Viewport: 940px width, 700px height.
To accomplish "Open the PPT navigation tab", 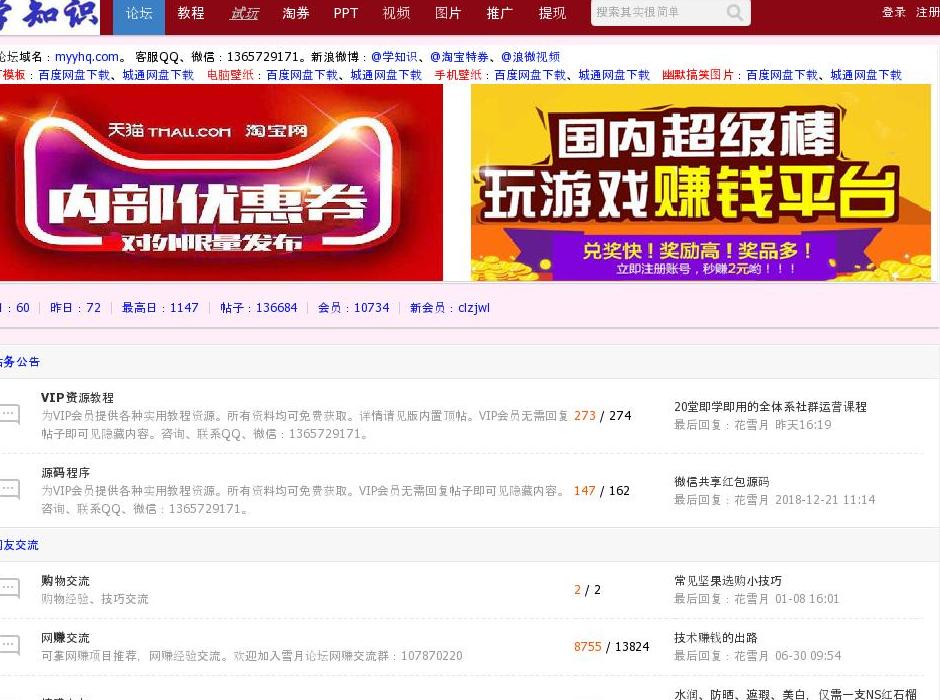I will click(346, 13).
